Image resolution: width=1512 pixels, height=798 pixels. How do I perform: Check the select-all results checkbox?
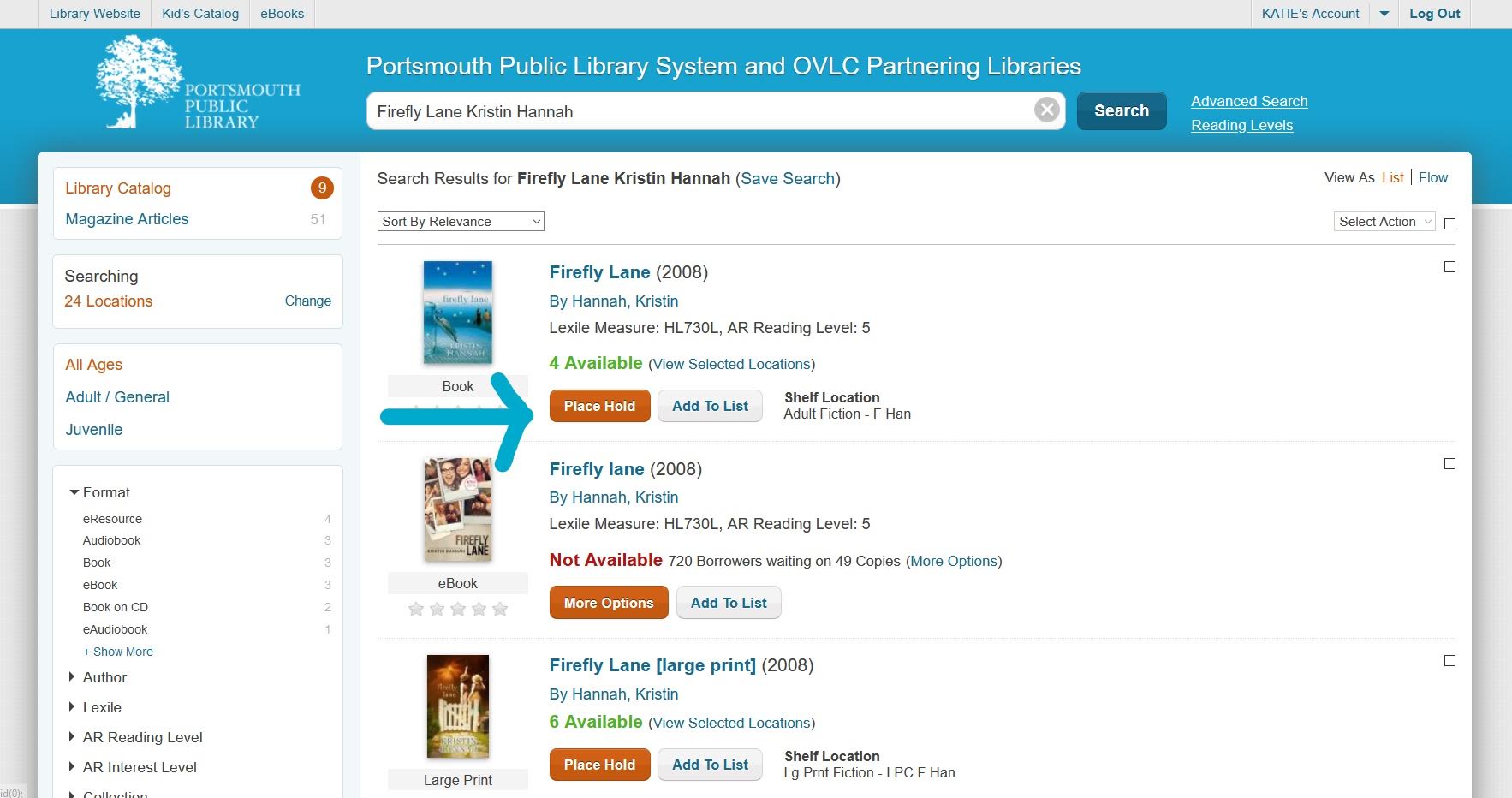[x=1449, y=223]
